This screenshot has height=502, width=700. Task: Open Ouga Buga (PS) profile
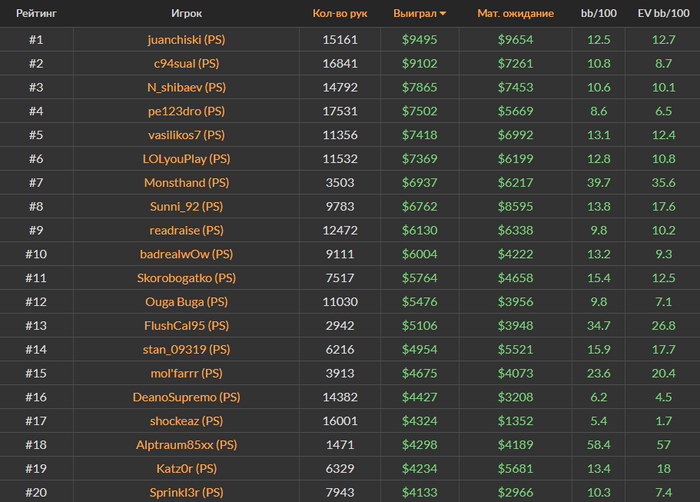point(186,301)
